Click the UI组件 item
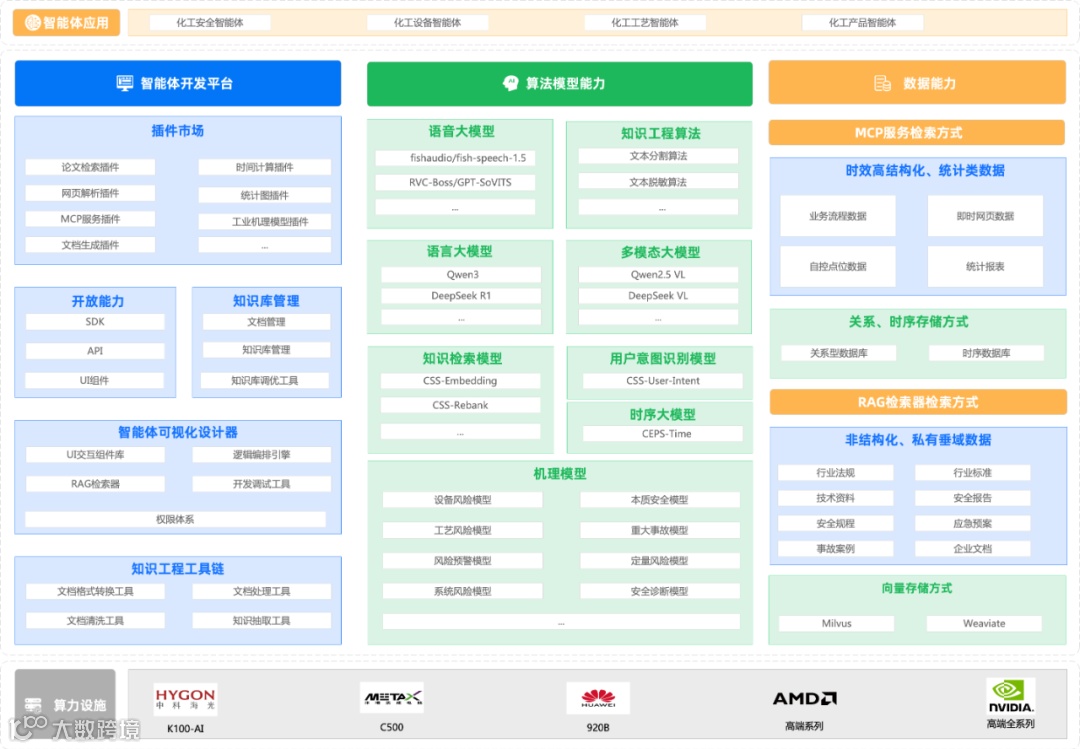Screen dimensions: 1080x749 coord(95,380)
